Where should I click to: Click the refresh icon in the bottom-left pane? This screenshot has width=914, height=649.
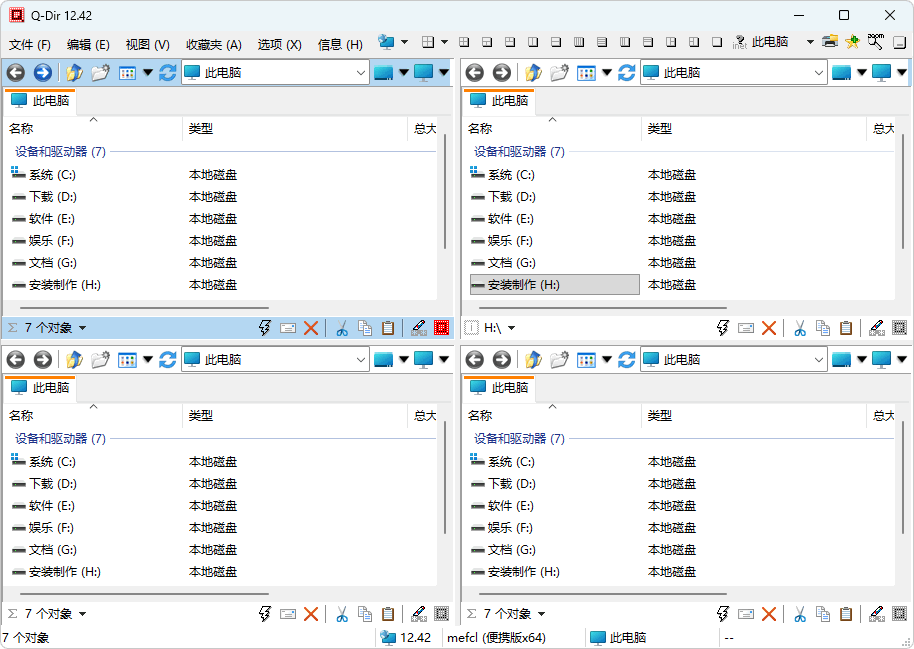(167, 360)
